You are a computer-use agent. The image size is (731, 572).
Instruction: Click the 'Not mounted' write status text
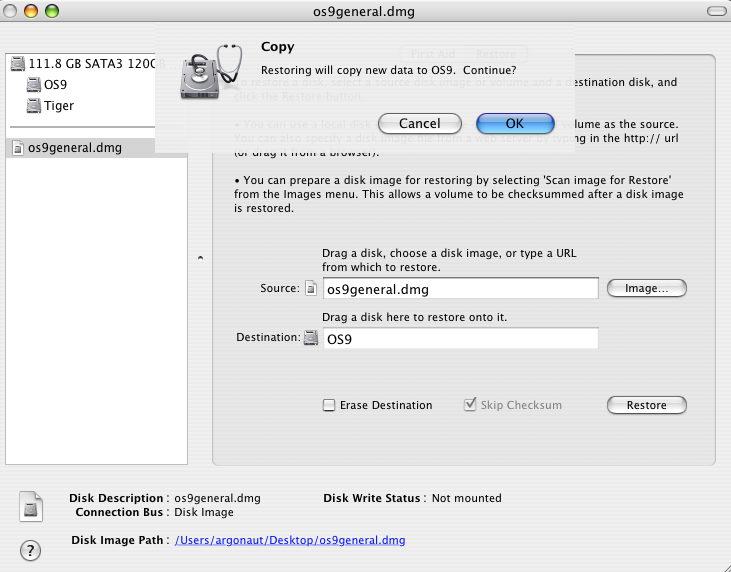[x=467, y=498]
